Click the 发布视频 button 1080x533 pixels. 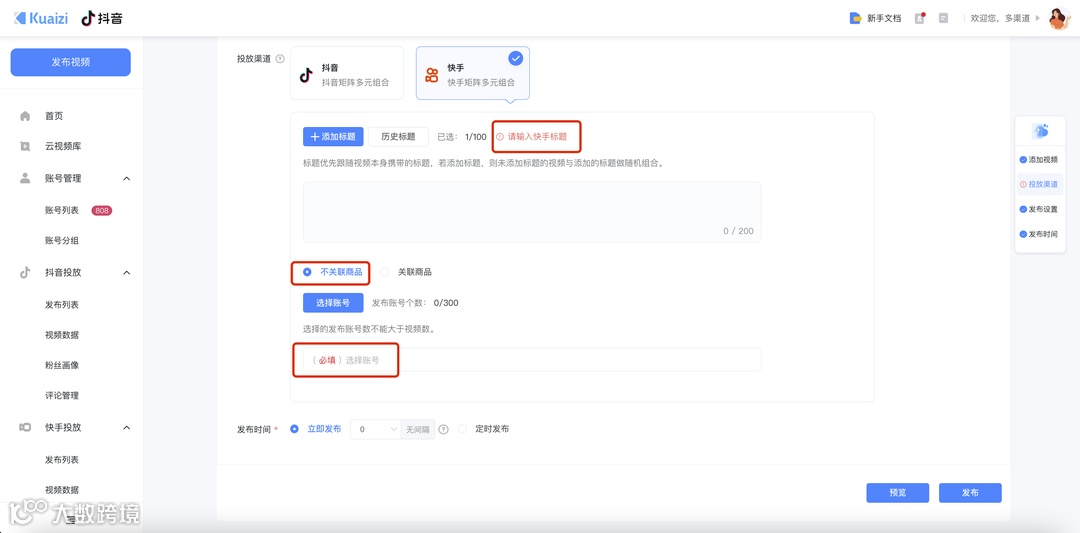pos(70,62)
